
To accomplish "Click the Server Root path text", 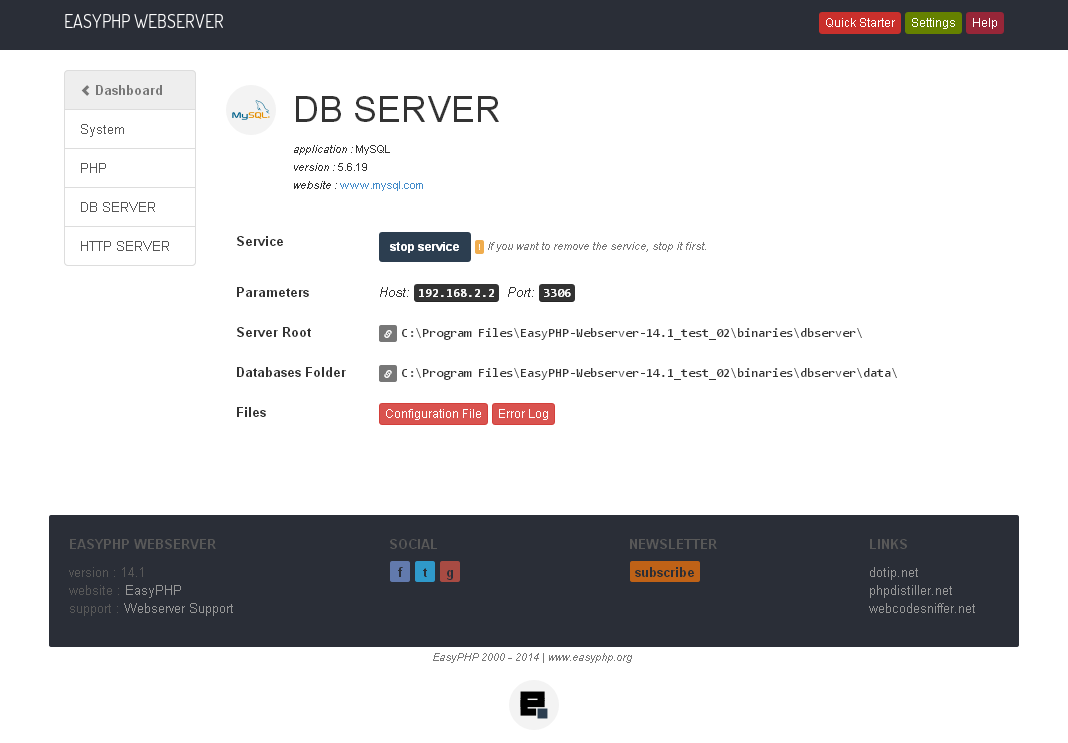I will pyautogui.click(x=631, y=333).
